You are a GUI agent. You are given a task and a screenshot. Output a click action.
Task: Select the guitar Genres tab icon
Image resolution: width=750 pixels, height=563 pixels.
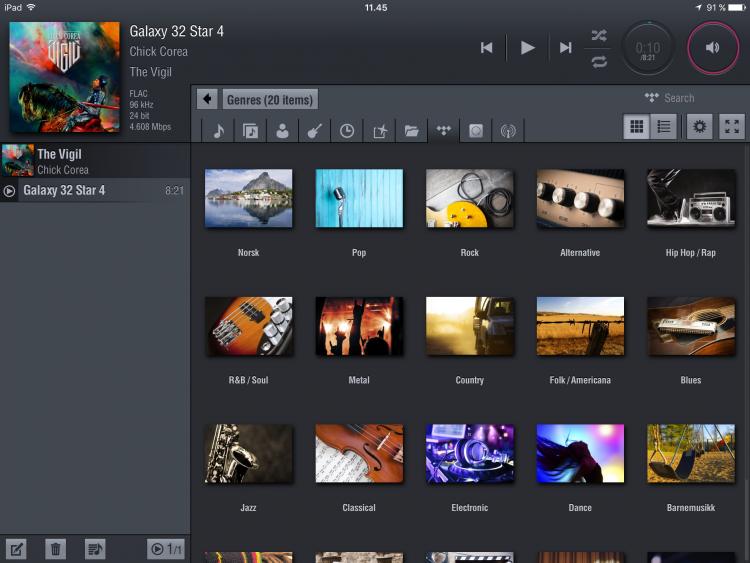[314, 131]
